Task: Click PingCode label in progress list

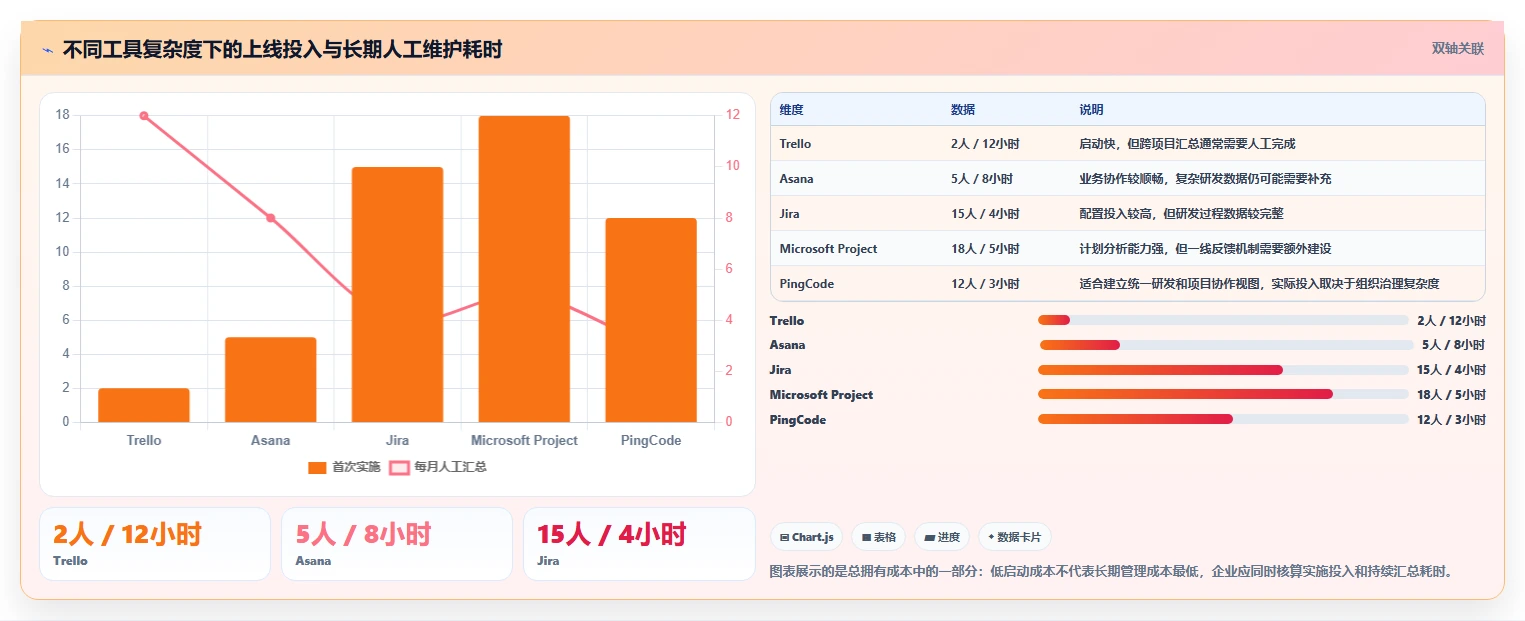Action: click(798, 420)
